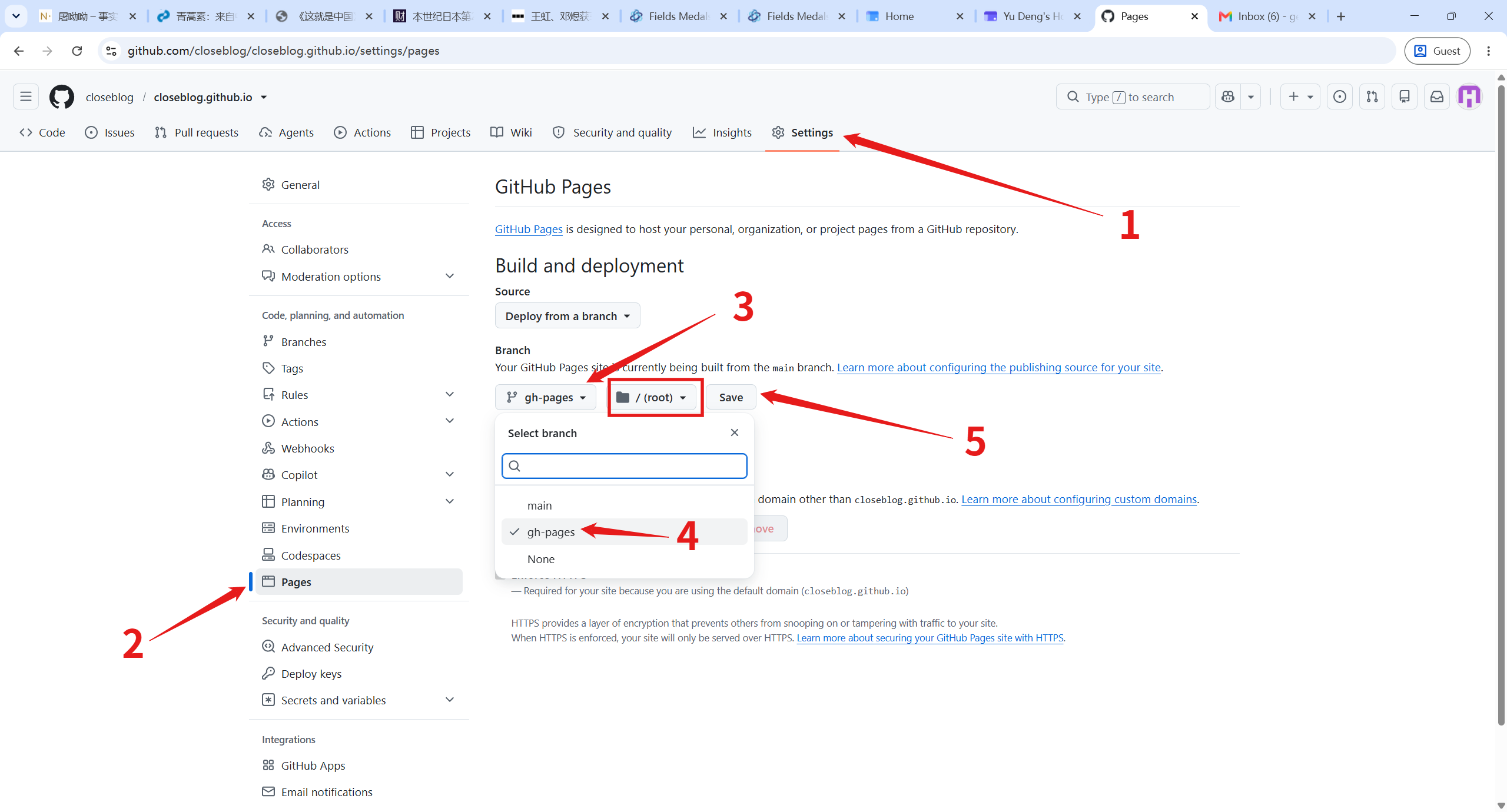The width and height of the screenshot is (1507, 812).
Task: Open link about configuring custom domains
Action: (x=1079, y=499)
